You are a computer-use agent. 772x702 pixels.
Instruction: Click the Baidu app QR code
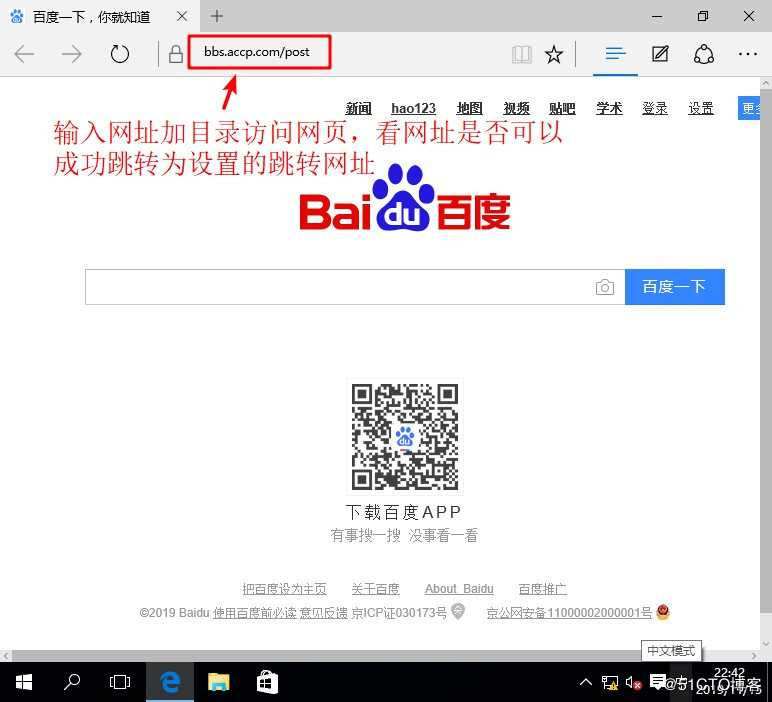405,437
